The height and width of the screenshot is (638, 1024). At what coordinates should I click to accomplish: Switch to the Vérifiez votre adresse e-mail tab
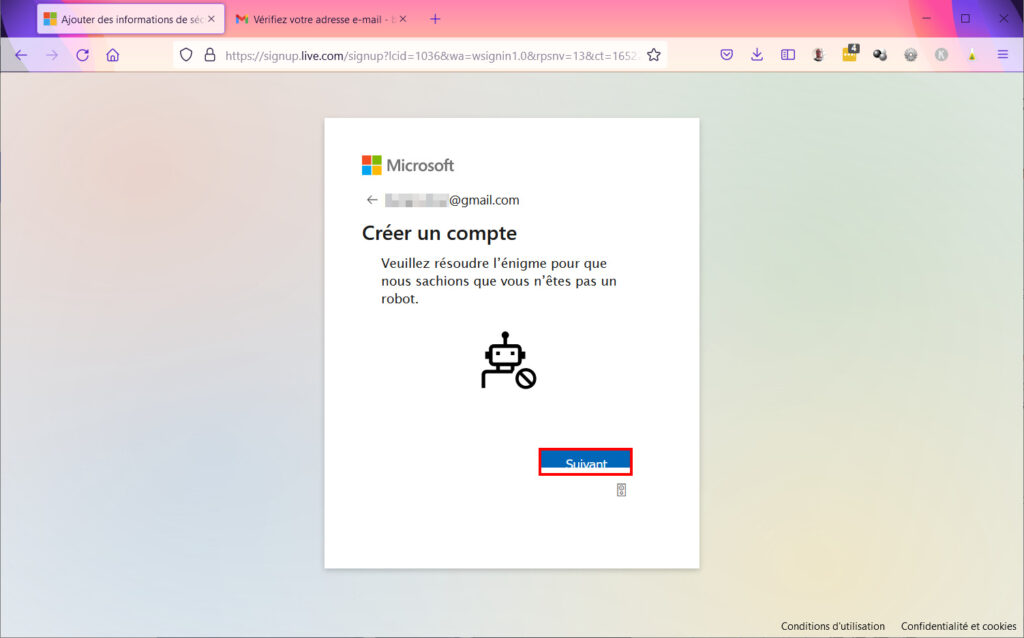tap(320, 20)
